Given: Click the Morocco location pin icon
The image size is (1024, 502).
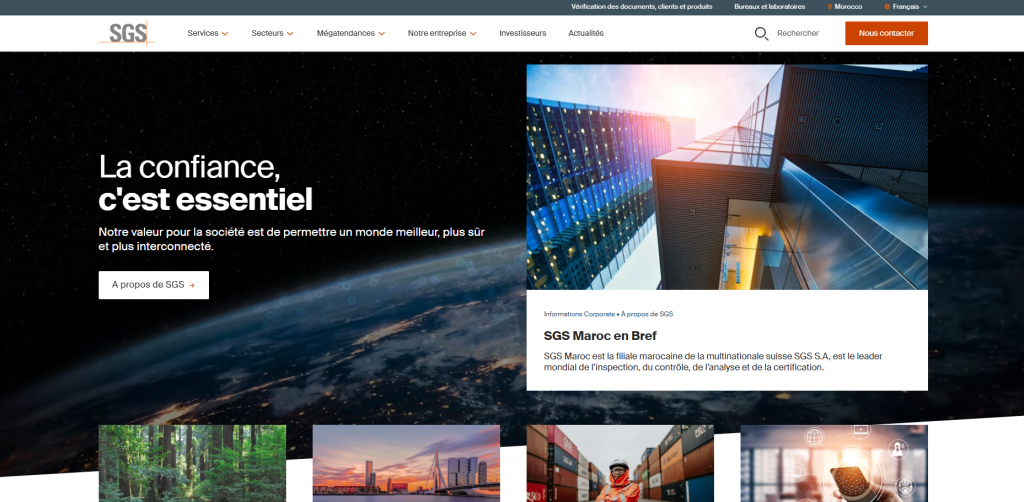Looking at the screenshot, I should (829, 7).
